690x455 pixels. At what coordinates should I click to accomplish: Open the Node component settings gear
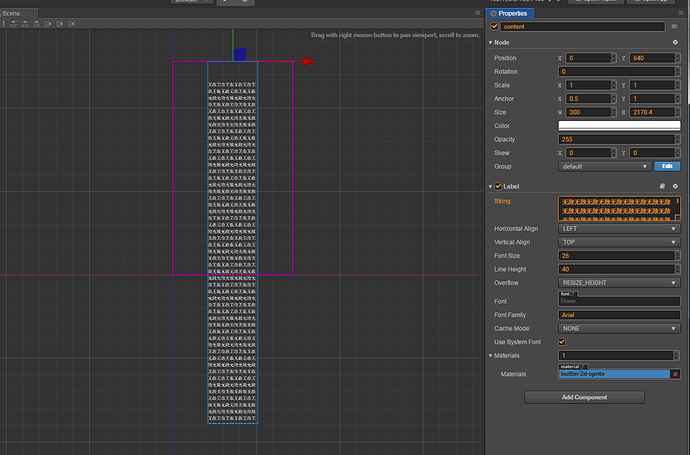(676, 42)
